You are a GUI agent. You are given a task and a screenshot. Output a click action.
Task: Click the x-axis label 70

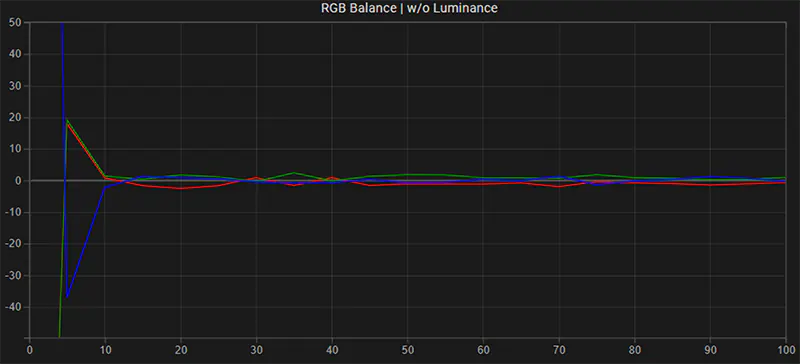[559, 351]
